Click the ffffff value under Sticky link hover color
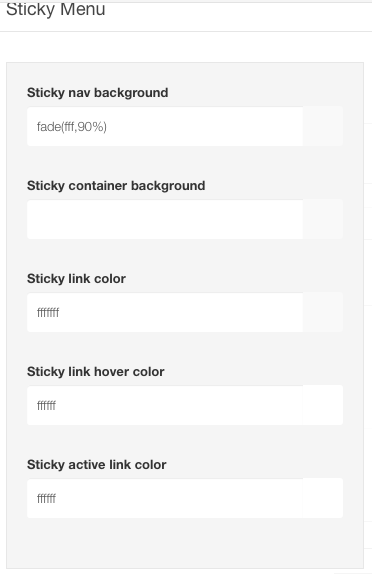The width and height of the screenshot is (372, 581). click(46, 406)
